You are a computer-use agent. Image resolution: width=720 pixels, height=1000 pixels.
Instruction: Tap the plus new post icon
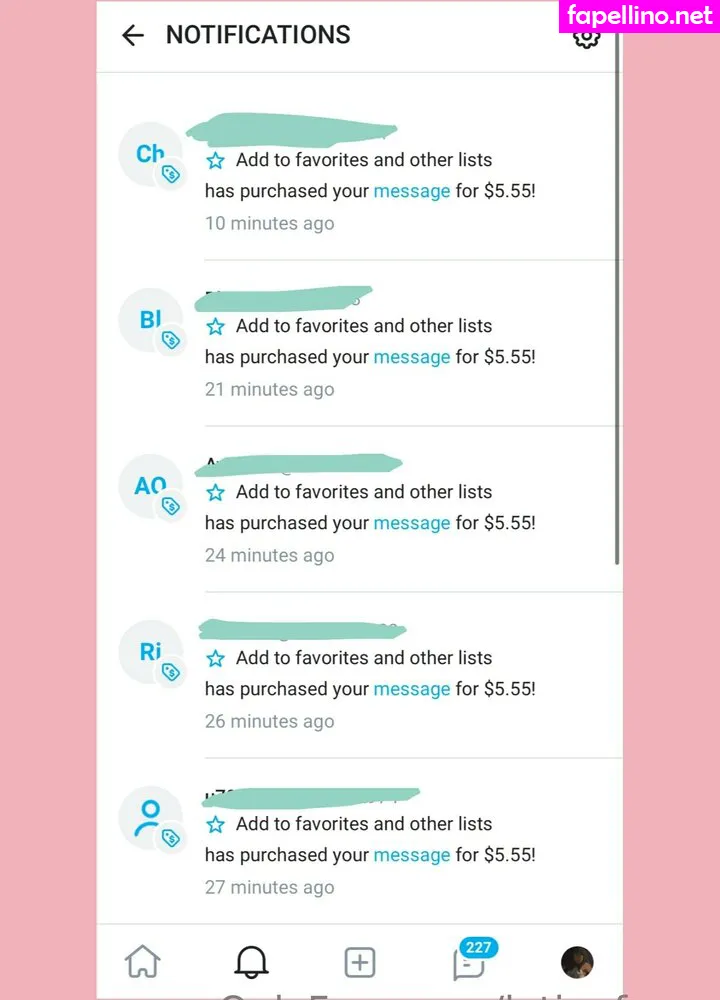(x=360, y=962)
